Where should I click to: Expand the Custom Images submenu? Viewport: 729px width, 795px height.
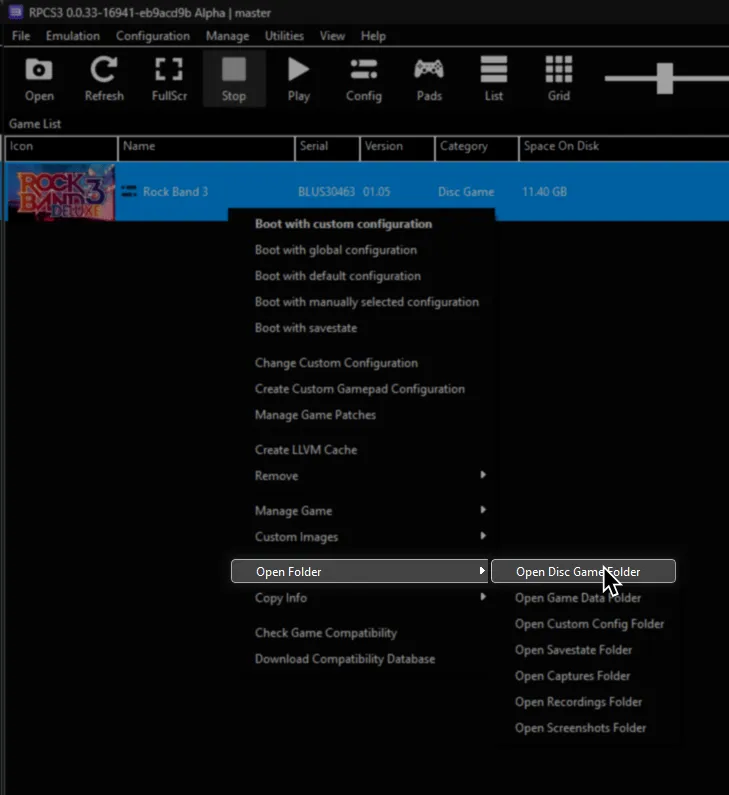pos(362,536)
